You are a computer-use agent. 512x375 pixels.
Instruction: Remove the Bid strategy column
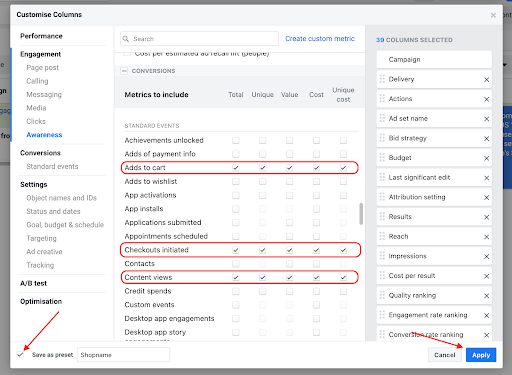click(x=486, y=139)
